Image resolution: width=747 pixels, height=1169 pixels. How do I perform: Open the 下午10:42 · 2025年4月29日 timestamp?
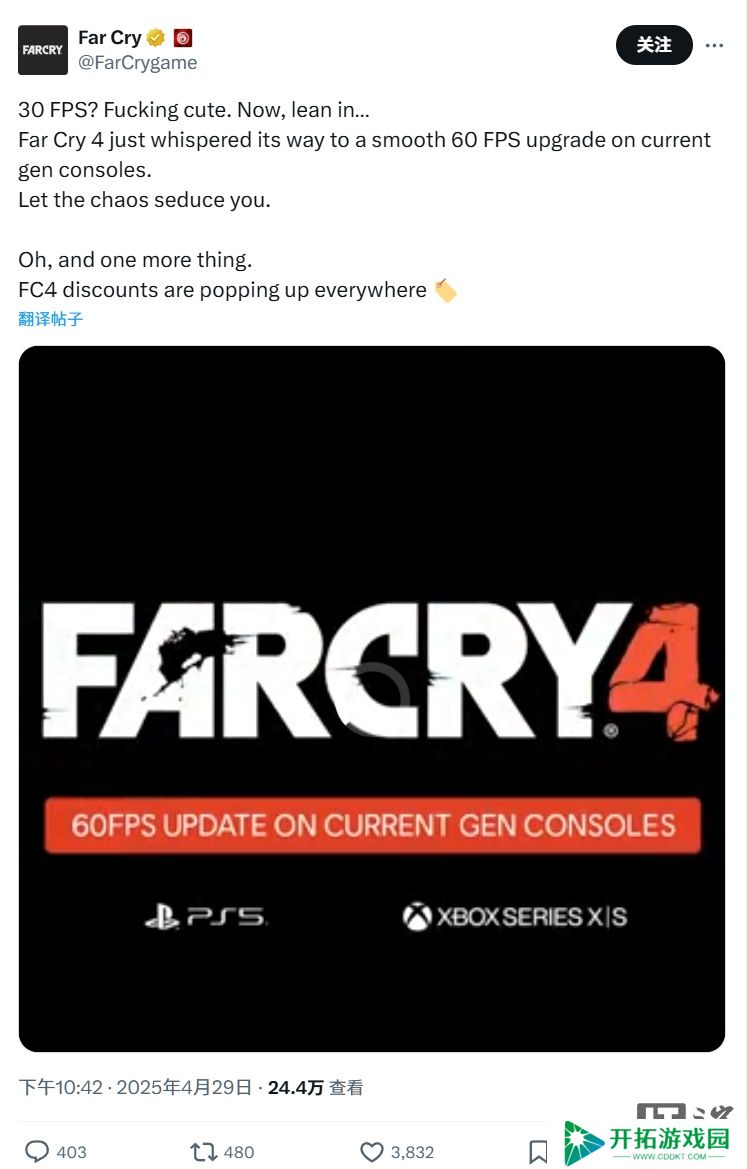(135, 1087)
